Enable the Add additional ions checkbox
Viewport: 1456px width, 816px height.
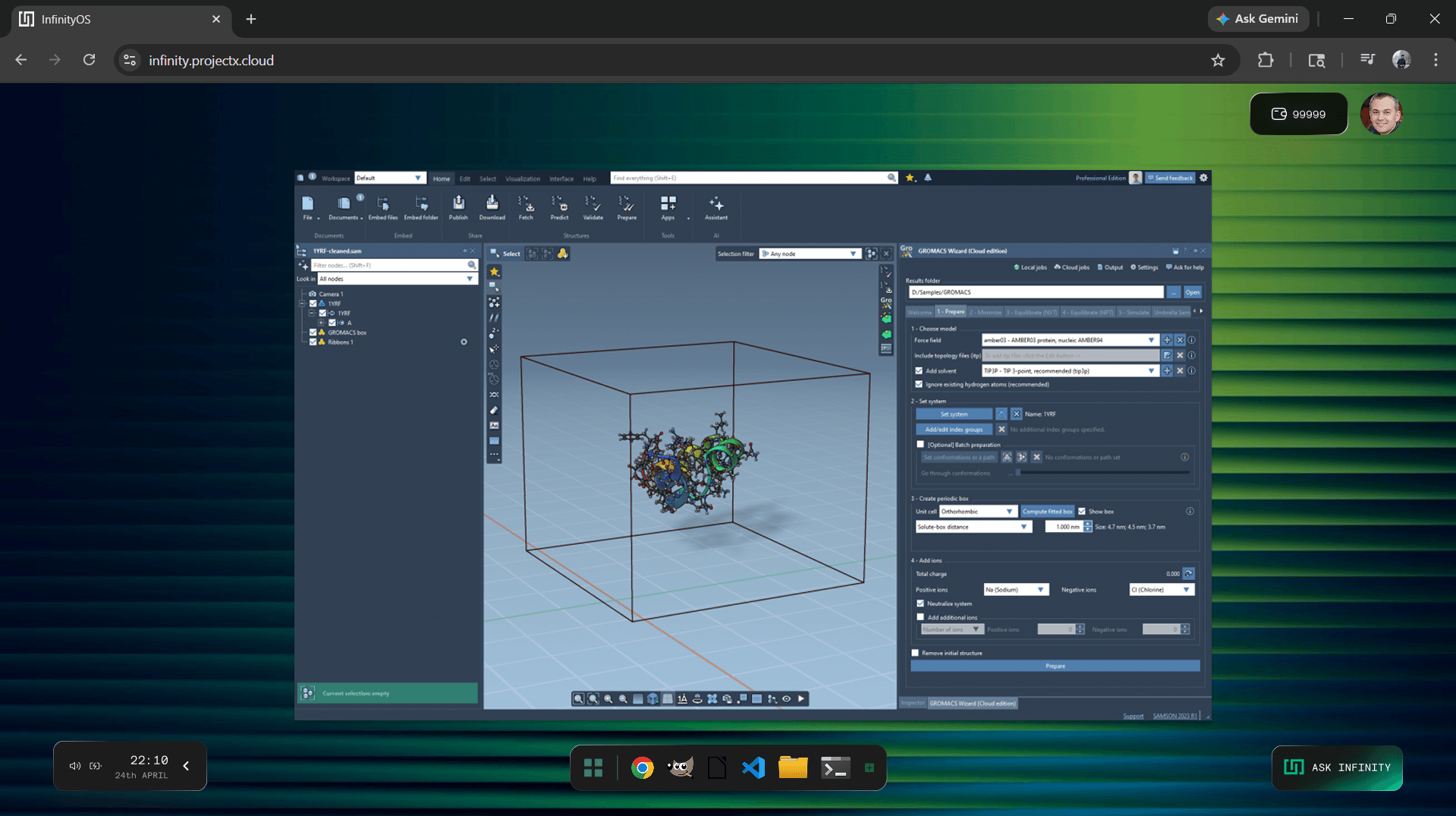tap(920, 617)
